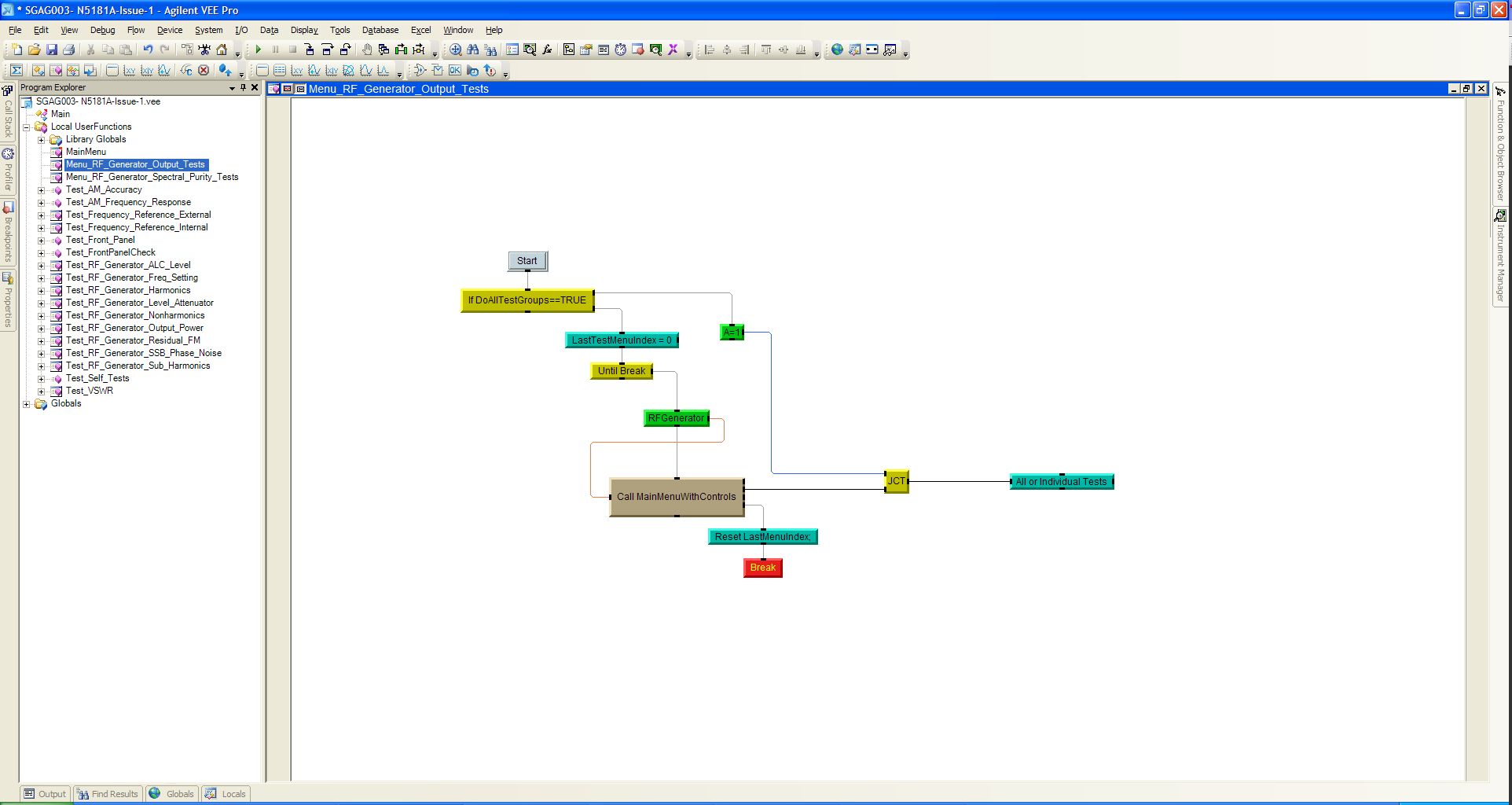Viewport: 1512px width, 805px height.
Task: Switch to the Find Results tab
Action: point(108,794)
